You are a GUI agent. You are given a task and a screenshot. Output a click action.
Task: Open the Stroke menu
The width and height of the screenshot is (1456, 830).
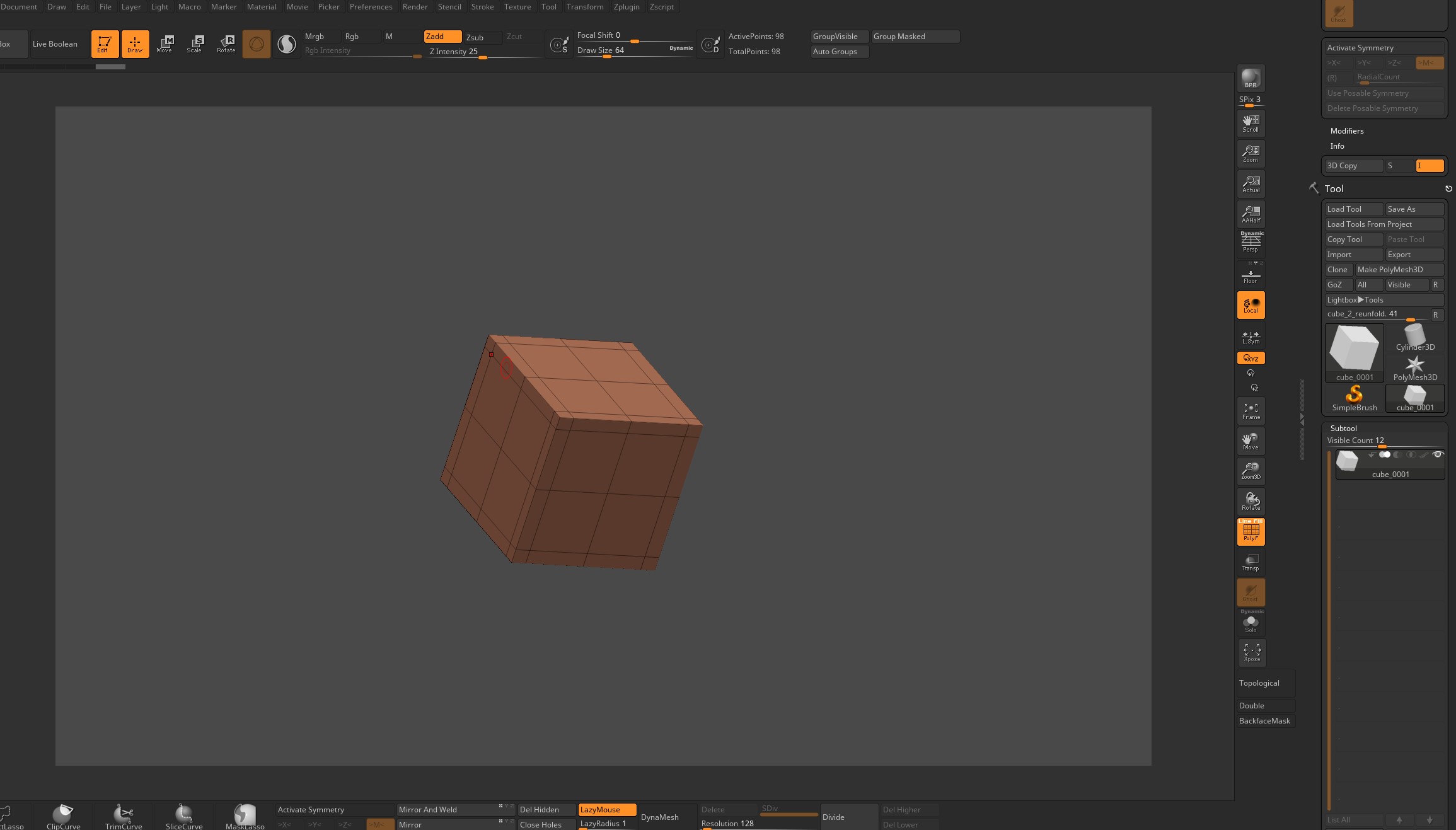(482, 6)
